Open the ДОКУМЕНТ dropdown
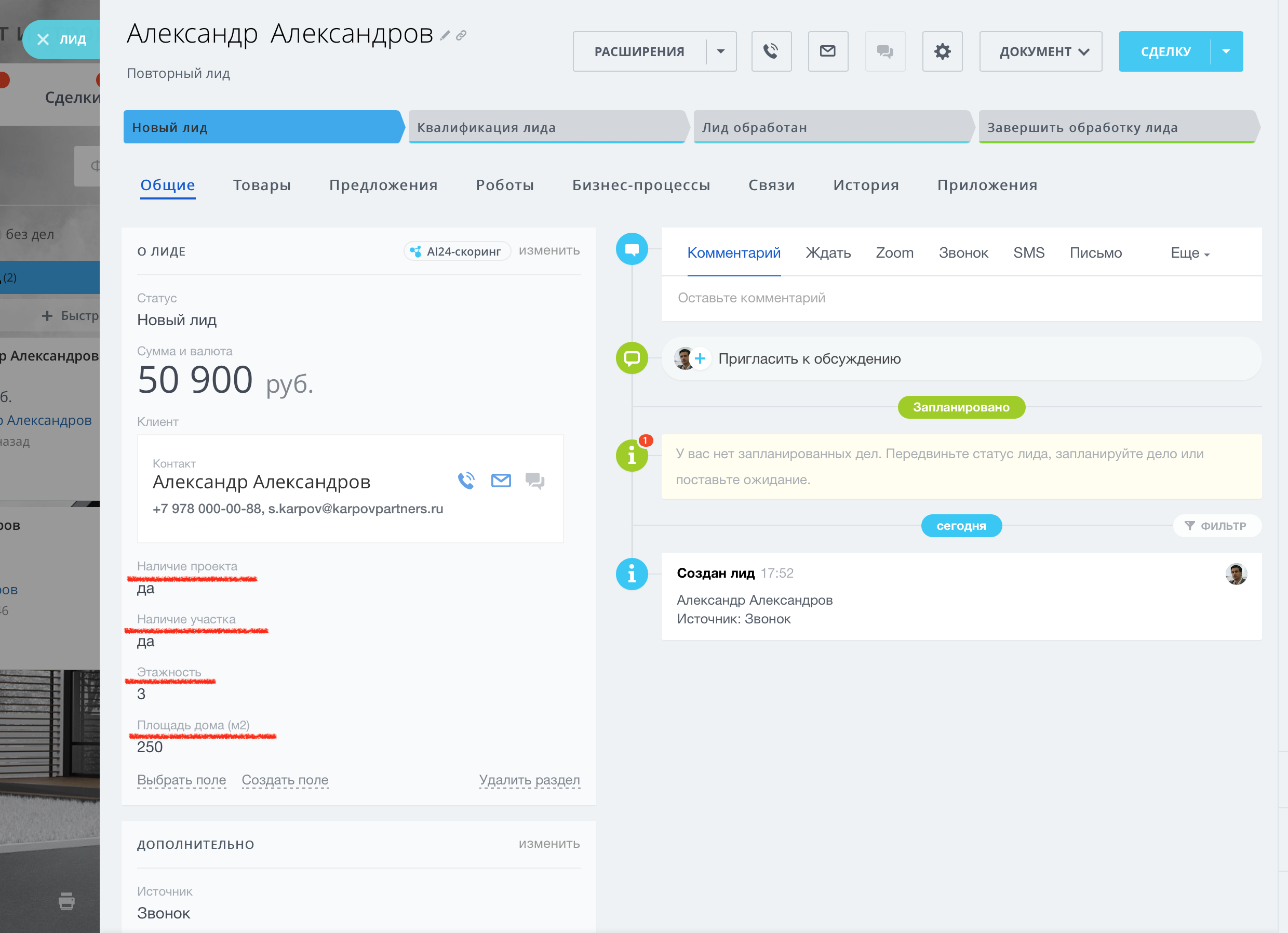This screenshot has width=1288, height=933. [1040, 52]
